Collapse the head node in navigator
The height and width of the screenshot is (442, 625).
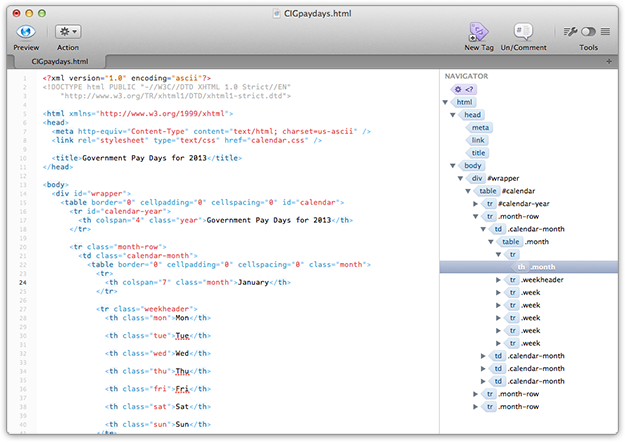453,115
